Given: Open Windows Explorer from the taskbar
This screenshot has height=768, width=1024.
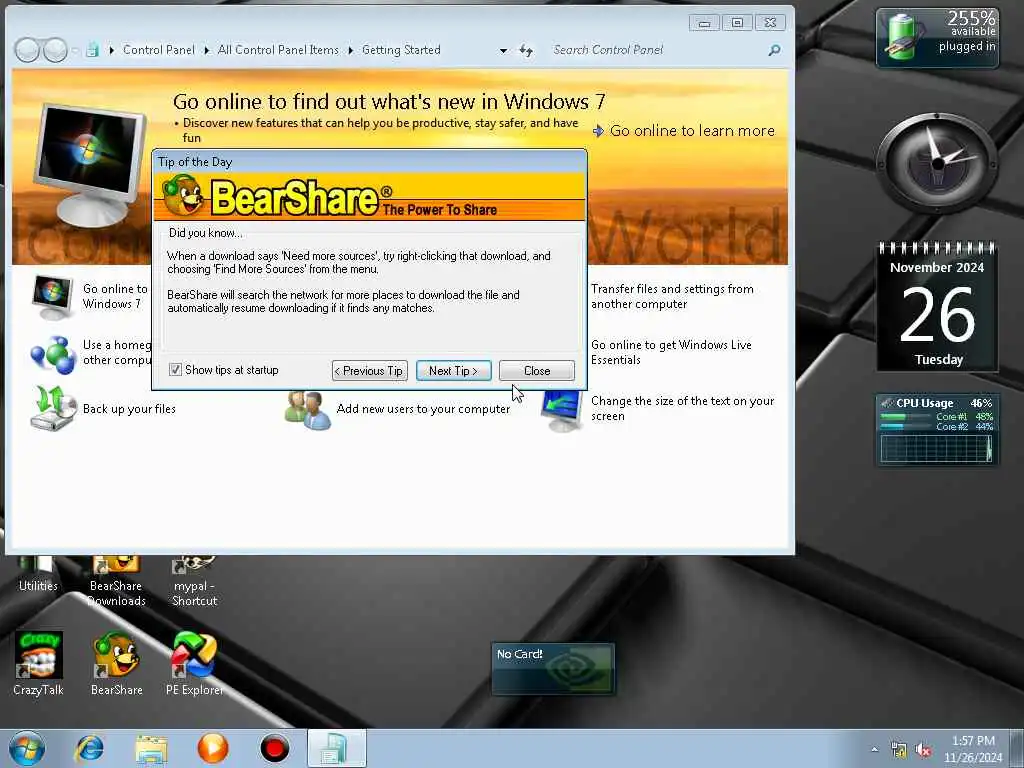Looking at the screenshot, I should point(152,748).
